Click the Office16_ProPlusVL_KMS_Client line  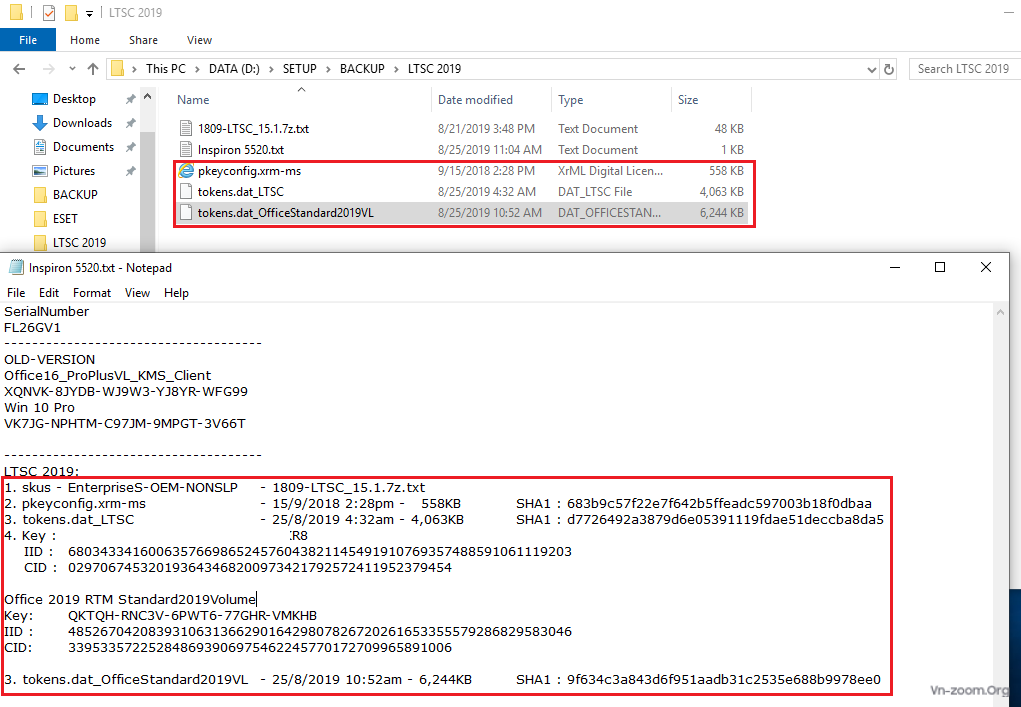[107, 376]
